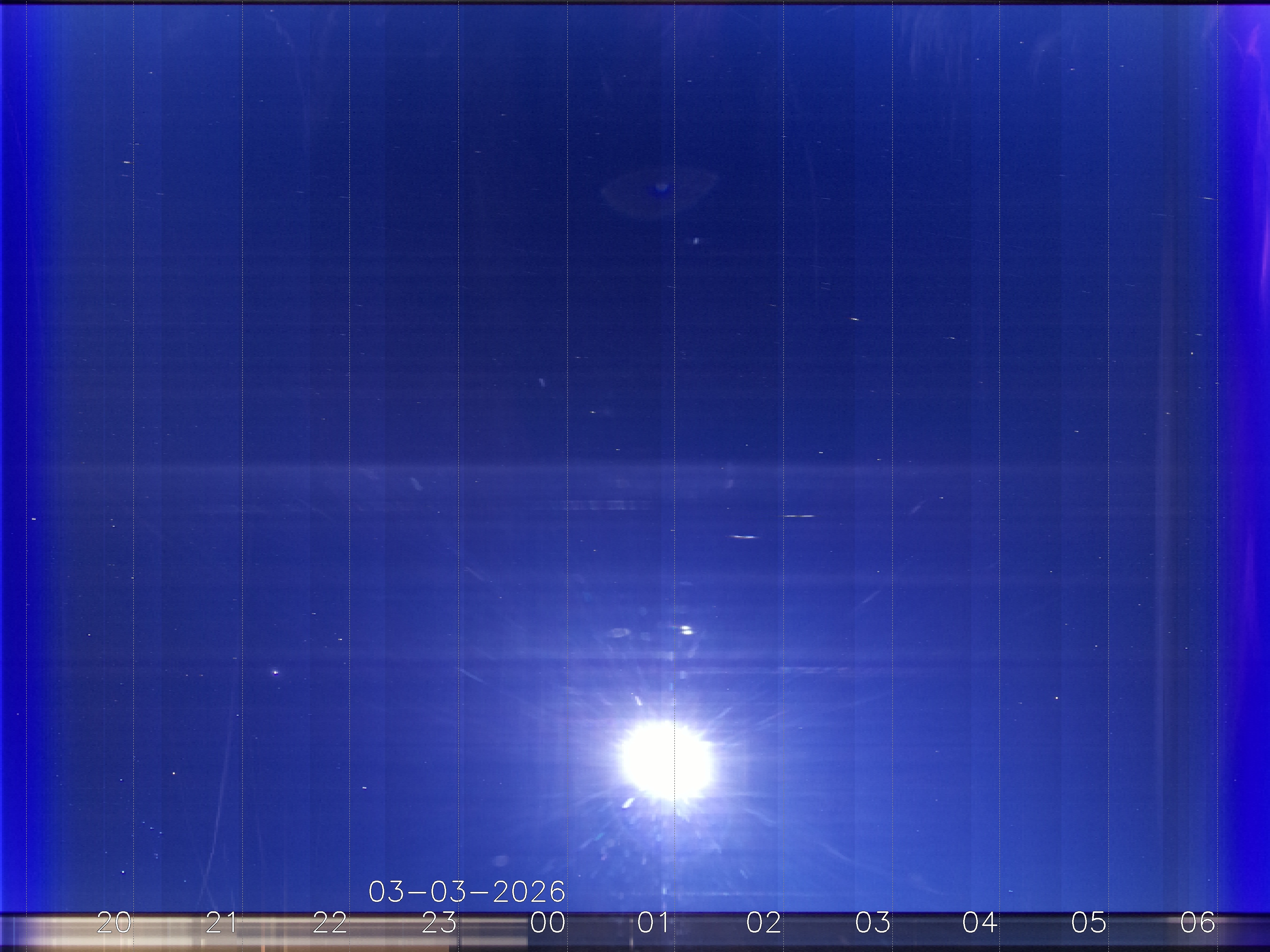
Task: Click the bright star left of 22
Action: pos(276,672)
